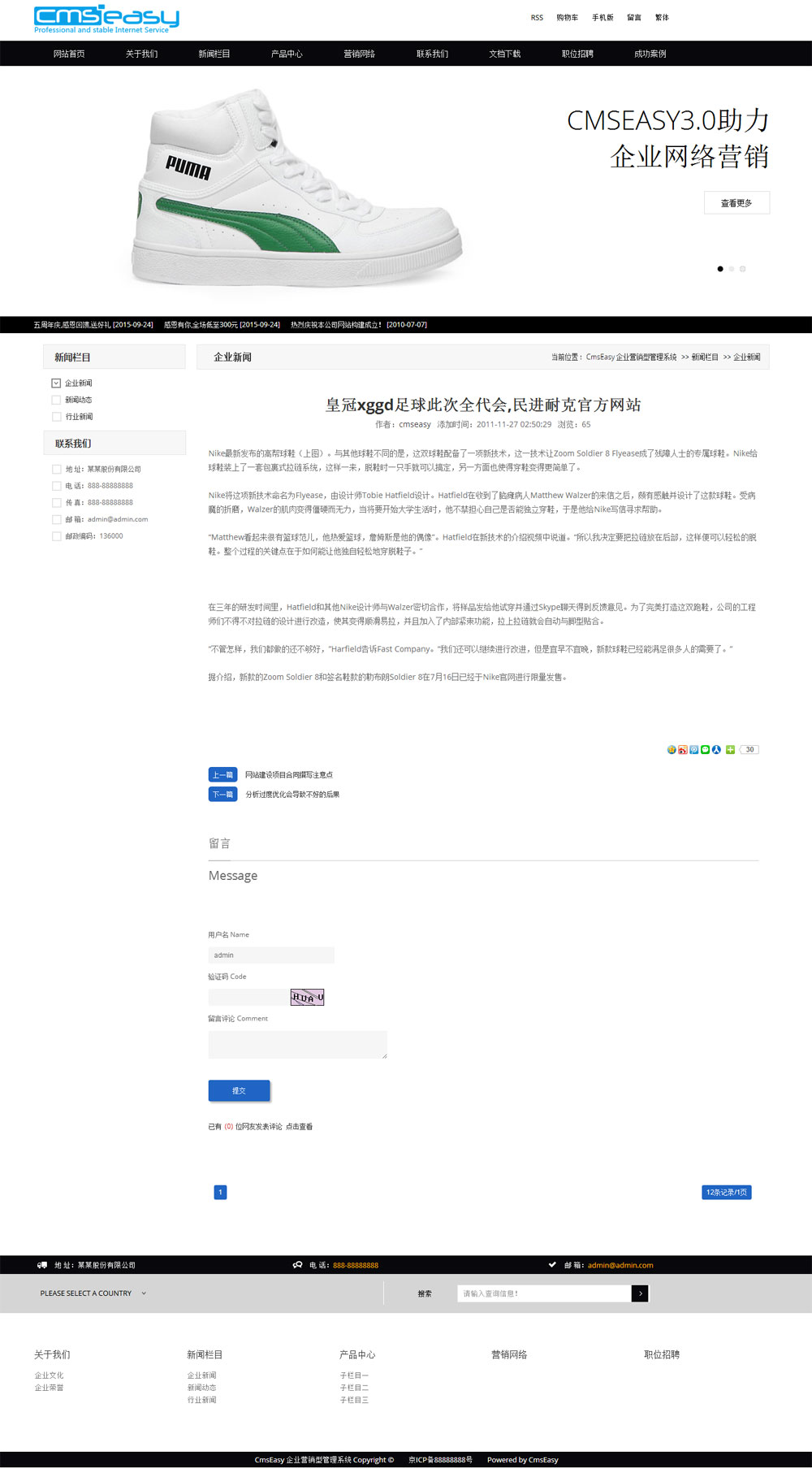This screenshot has height=1473, width=812.
Task: Click the checkmark icon beside footer 邮箱
Action: tap(552, 1265)
